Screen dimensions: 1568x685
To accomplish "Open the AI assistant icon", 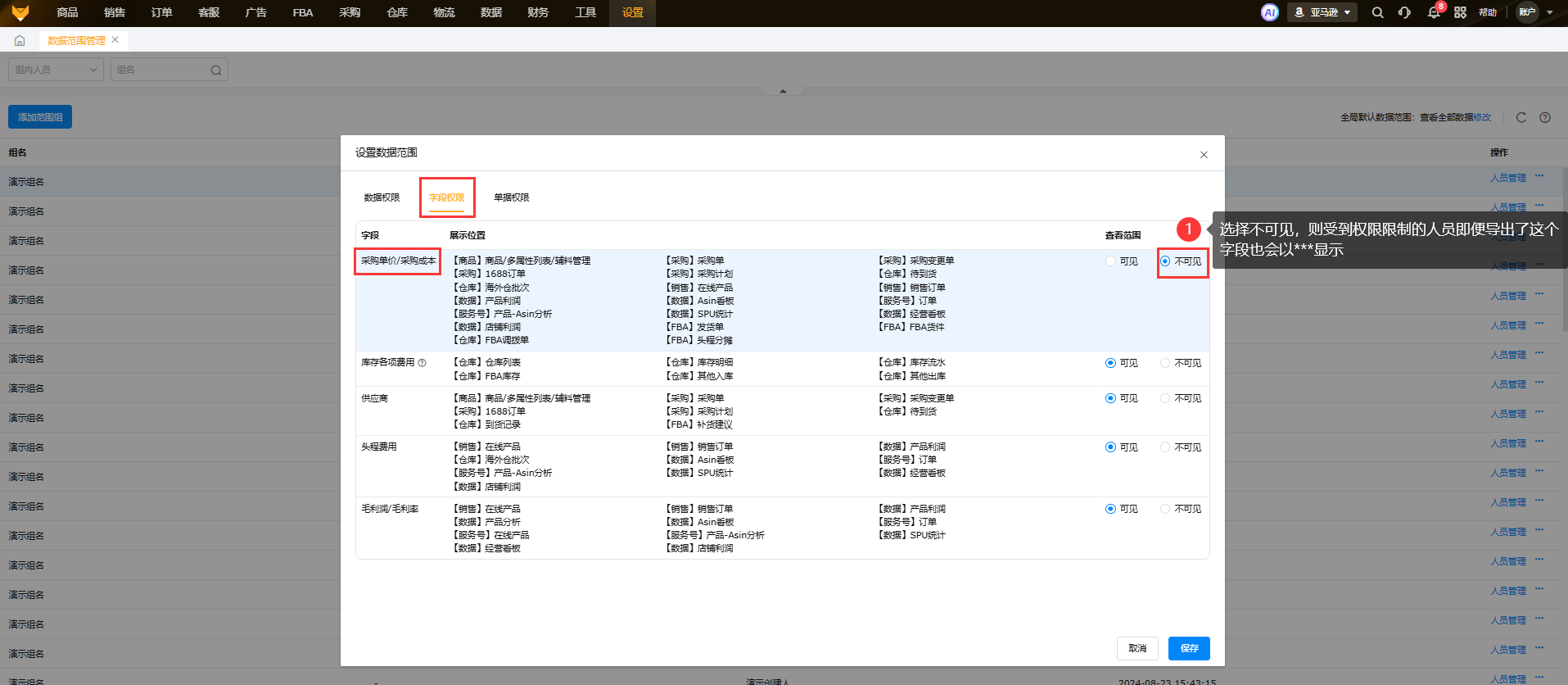I will [1269, 12].
